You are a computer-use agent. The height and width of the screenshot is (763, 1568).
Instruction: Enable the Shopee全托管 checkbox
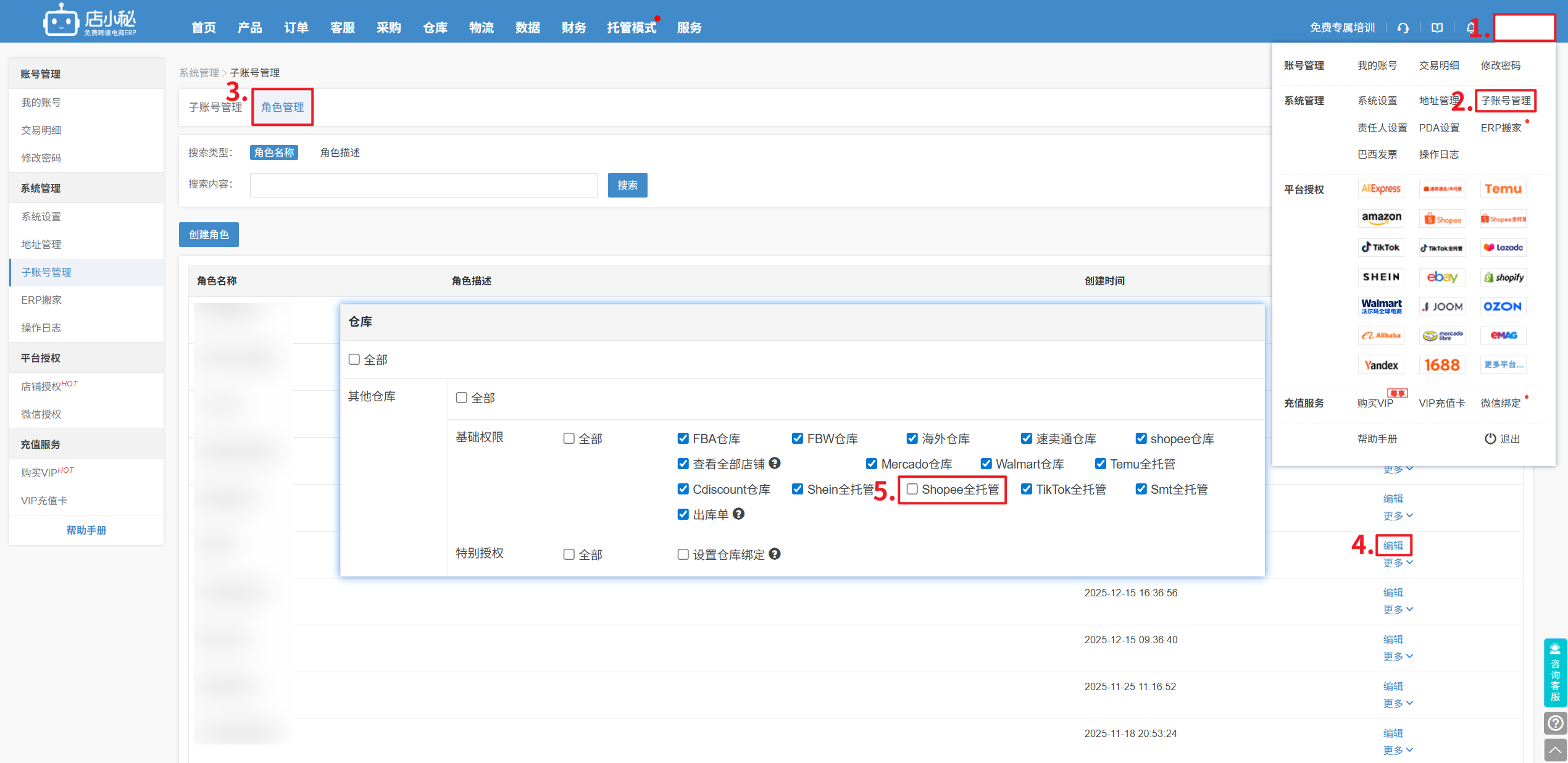pos(912,489)
